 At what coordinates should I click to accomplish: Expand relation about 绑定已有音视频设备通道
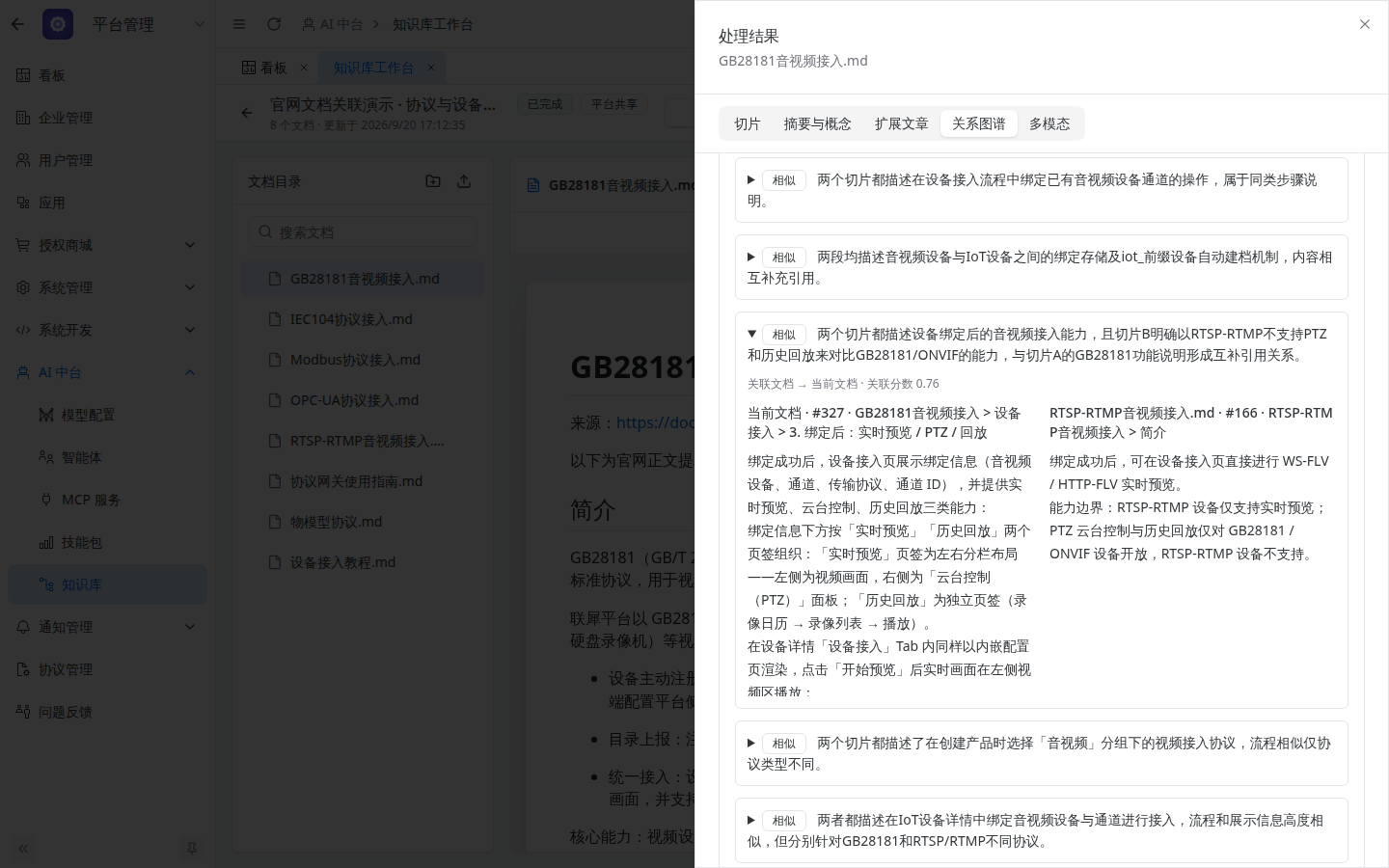[1042, 190]
